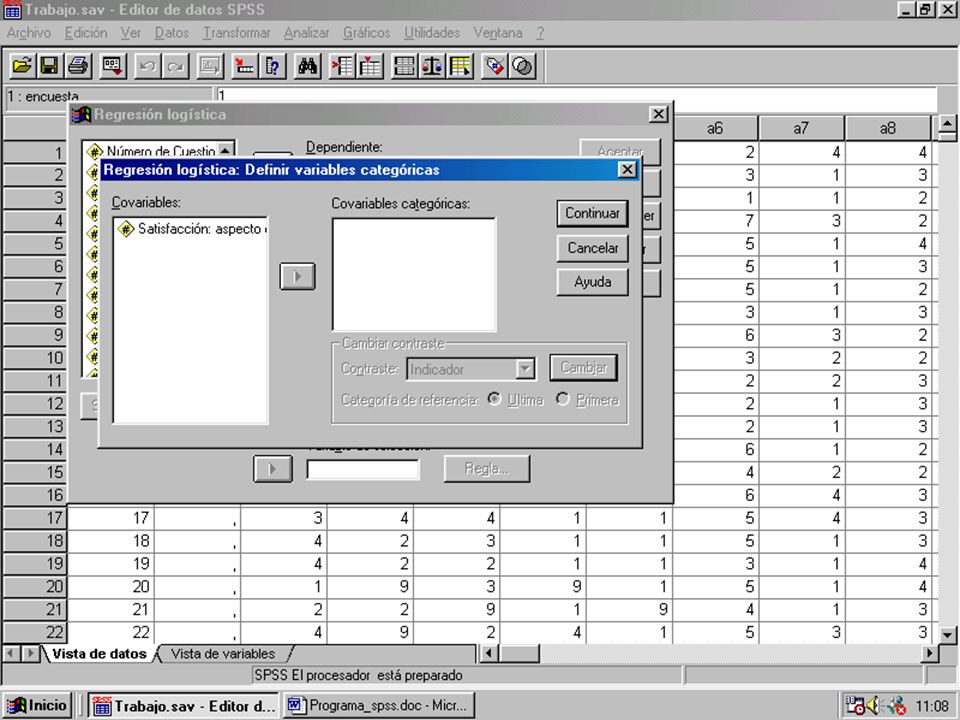Click the Go to case toolbar icon
960x720 pixels.
click(x=245, y=66)
